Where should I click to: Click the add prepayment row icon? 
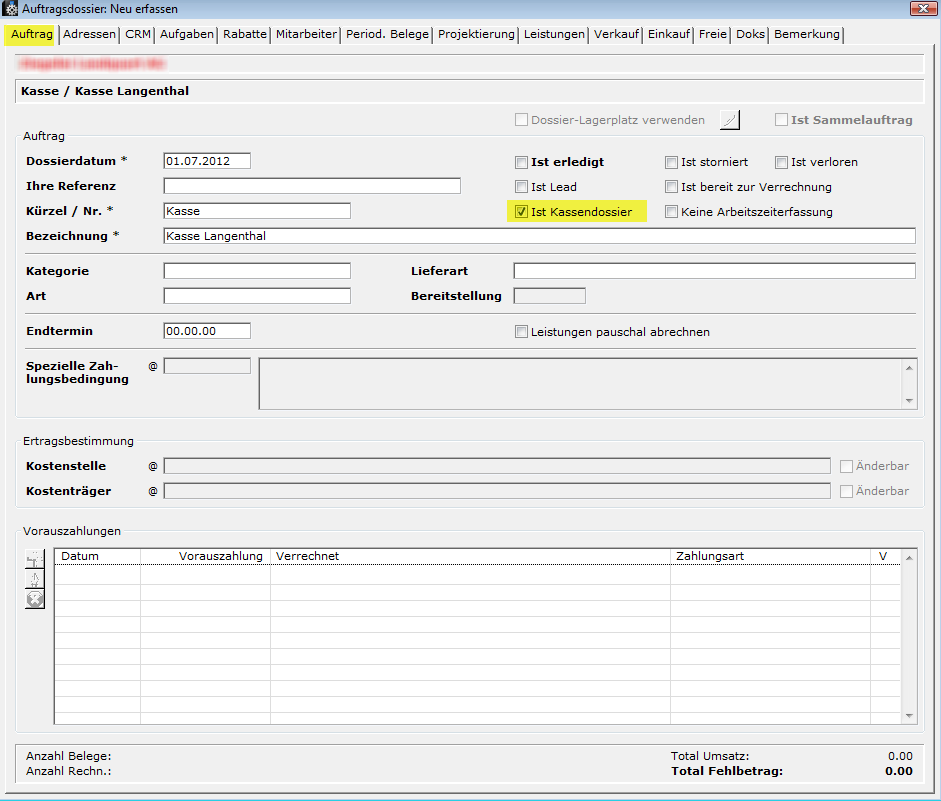tap(35, 559)
